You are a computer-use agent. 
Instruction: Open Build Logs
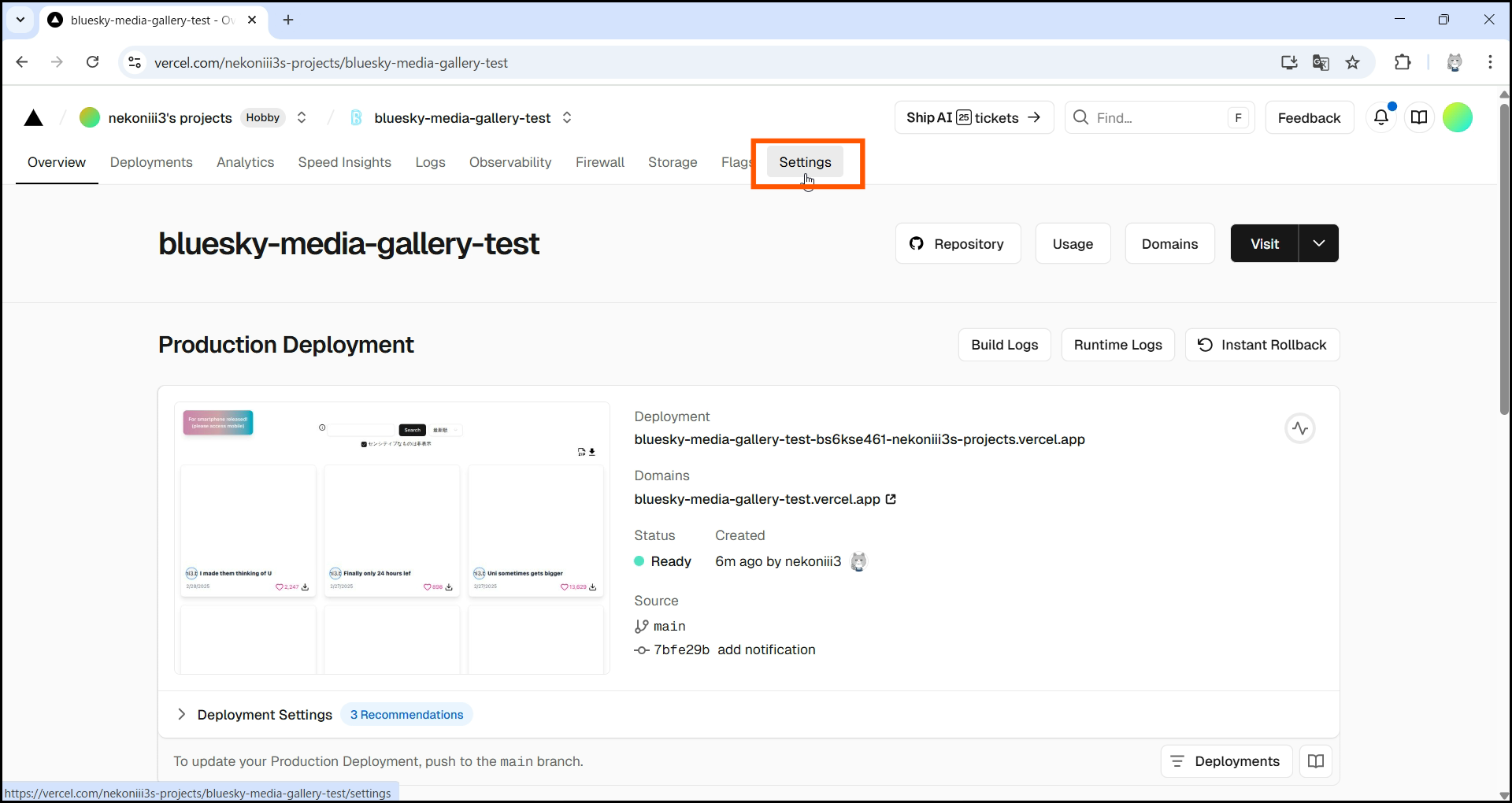pyautogui.click(x=1004, y=345)
